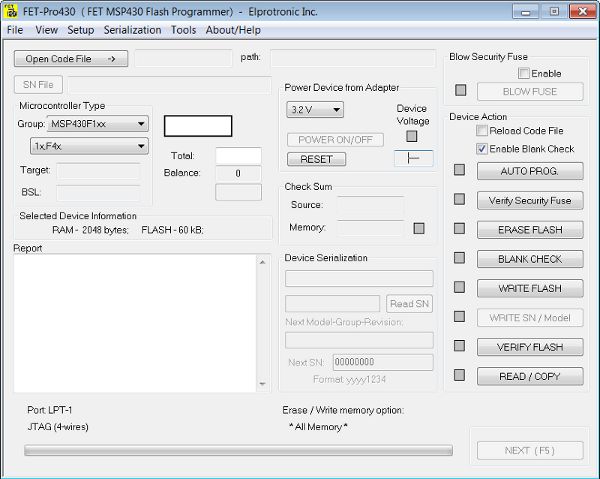Check the Reload Code File option
600x479 pixels.
point(482,130)
